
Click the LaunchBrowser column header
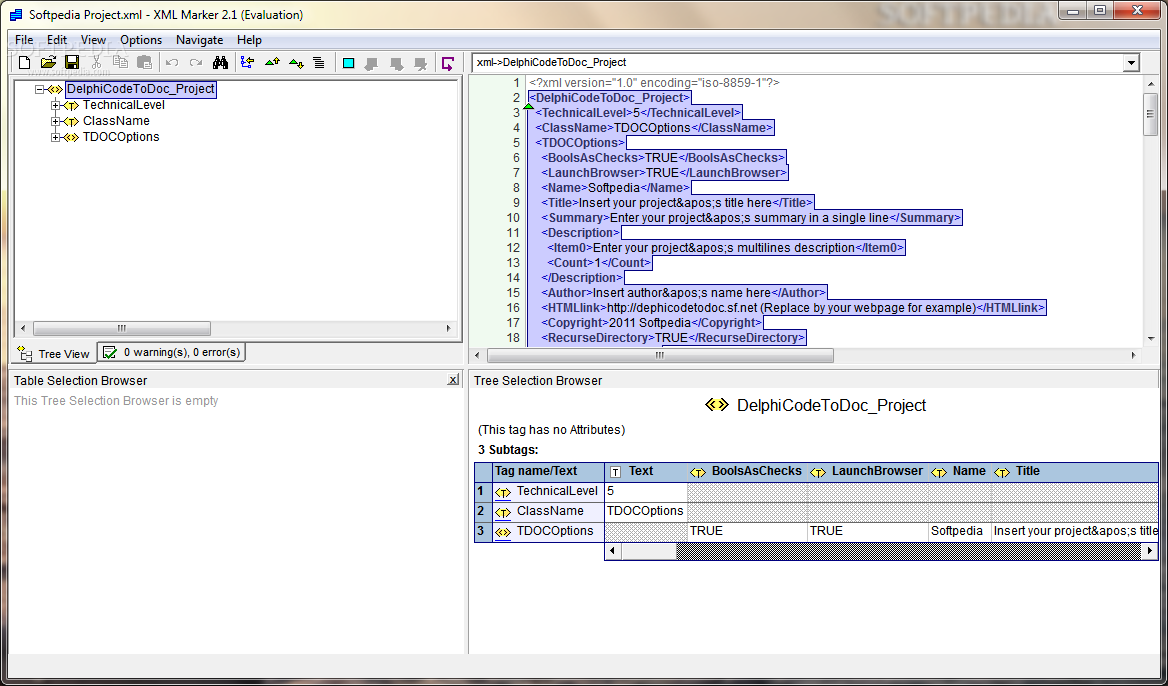pos(868,471)
